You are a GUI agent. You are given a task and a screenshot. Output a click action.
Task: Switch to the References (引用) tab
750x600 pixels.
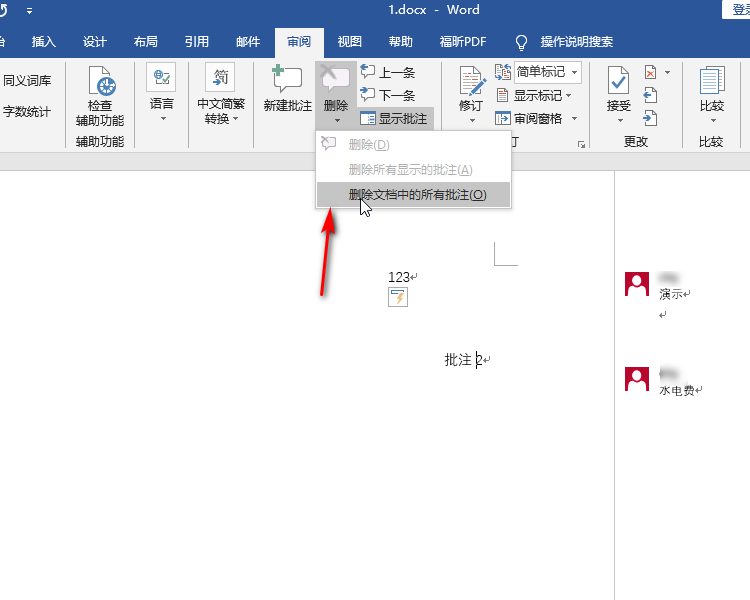[x=197, y=42]
